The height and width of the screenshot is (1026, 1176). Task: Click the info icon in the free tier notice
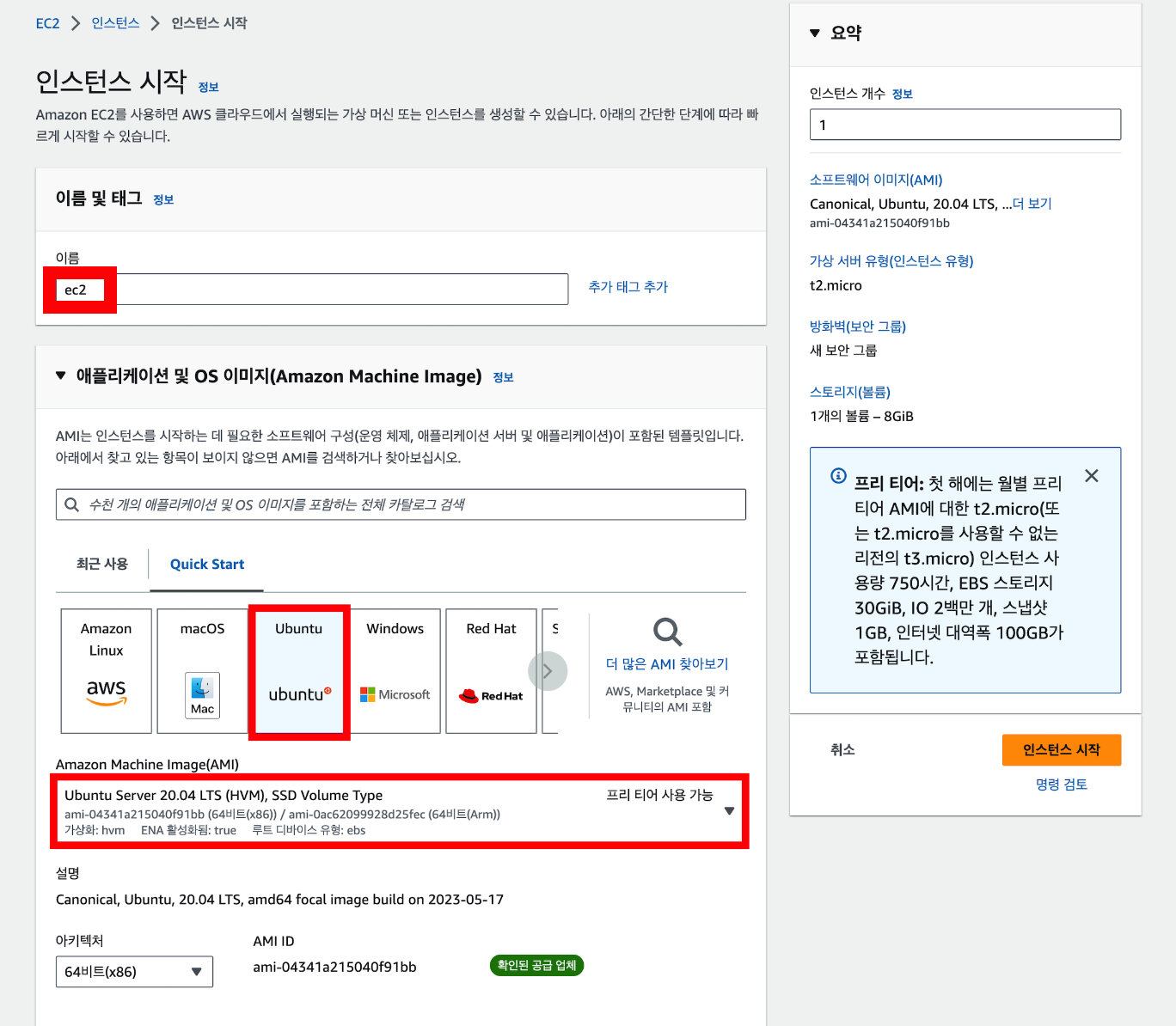tap(838, 476)
